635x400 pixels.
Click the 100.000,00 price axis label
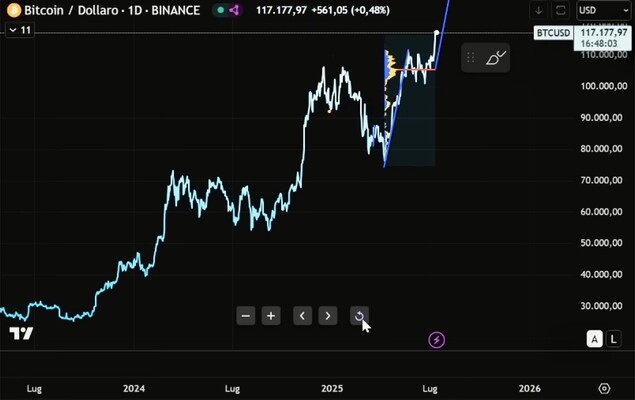click(x=604, y=86)
